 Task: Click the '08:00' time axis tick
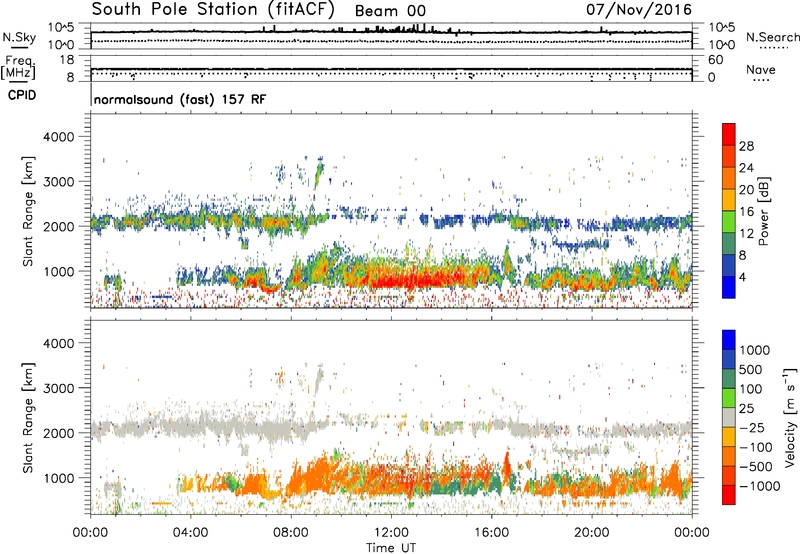point(291,533)
